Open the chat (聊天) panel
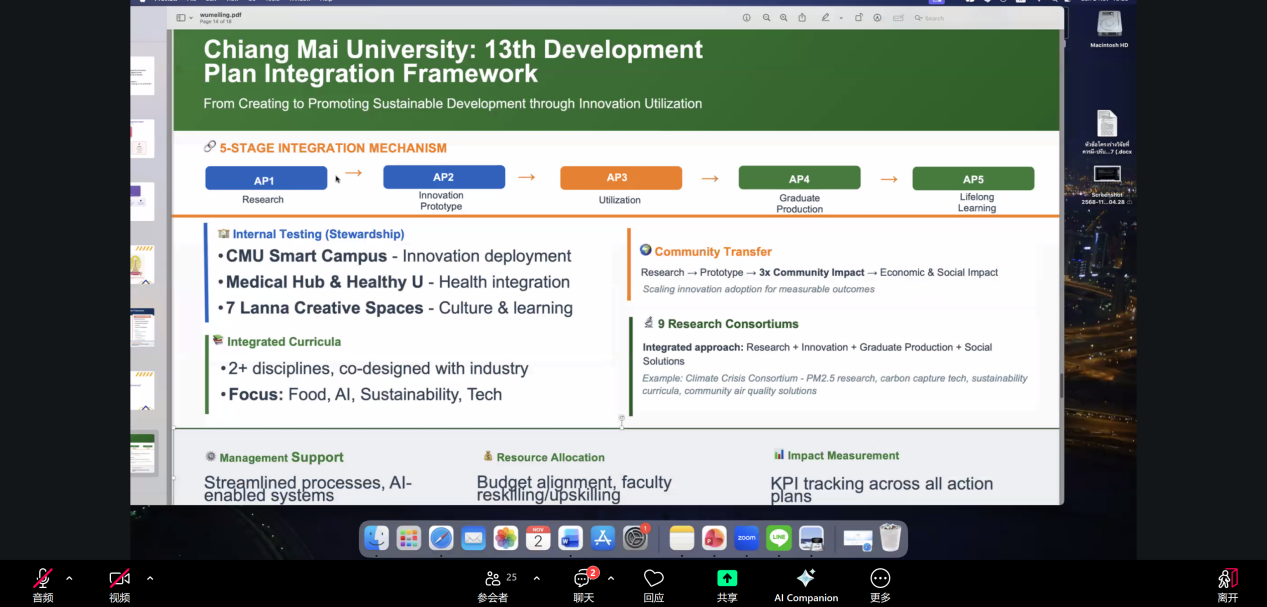This screenshot has height=607, width=1267. pyautogui.click(x=583, y=579)
